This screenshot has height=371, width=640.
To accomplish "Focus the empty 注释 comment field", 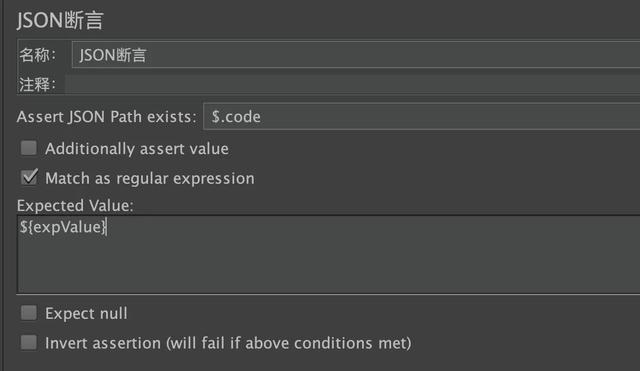I will (x=353, y=84).
